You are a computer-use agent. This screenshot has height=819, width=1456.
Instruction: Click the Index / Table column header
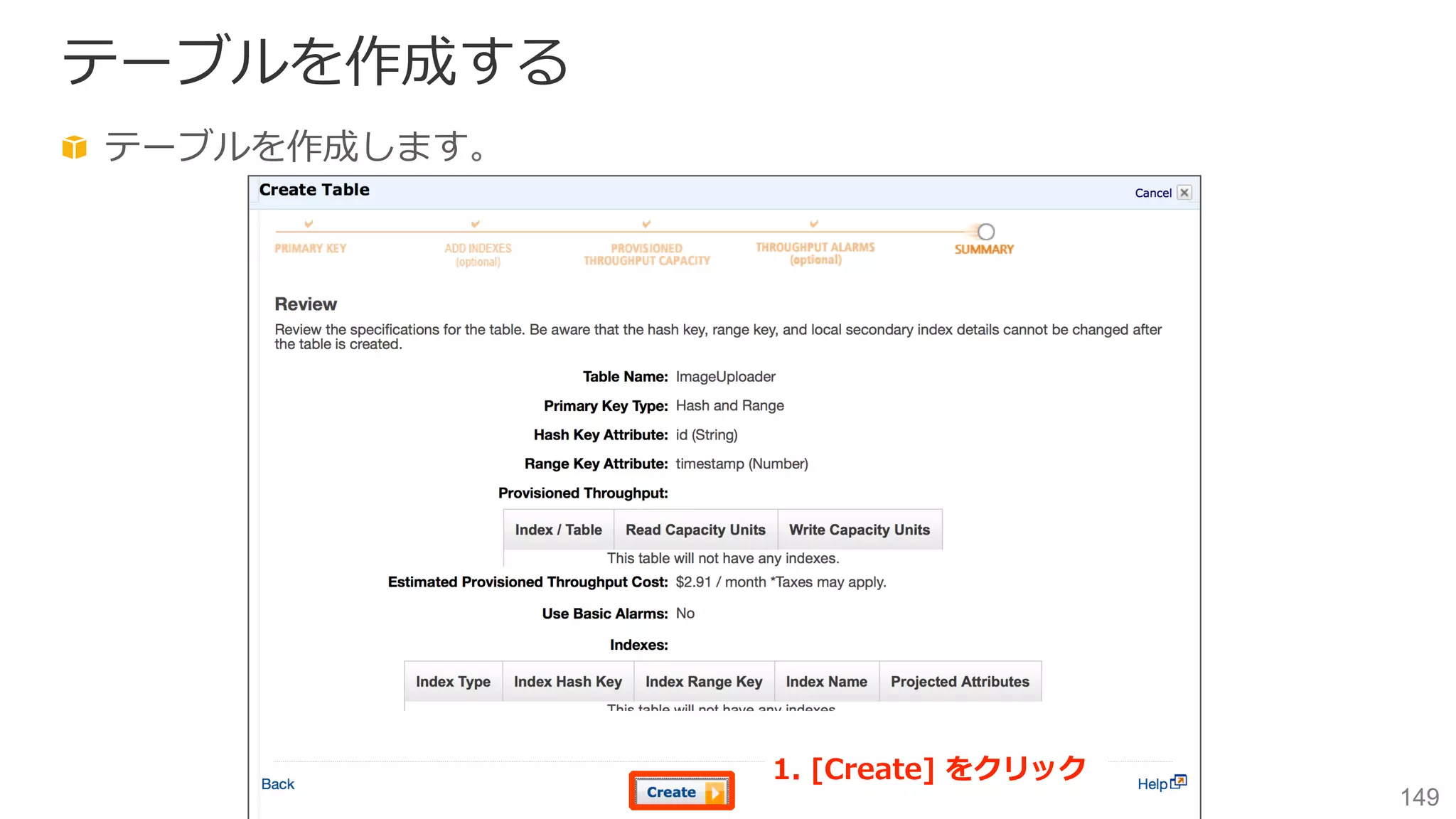click(558, 530)
